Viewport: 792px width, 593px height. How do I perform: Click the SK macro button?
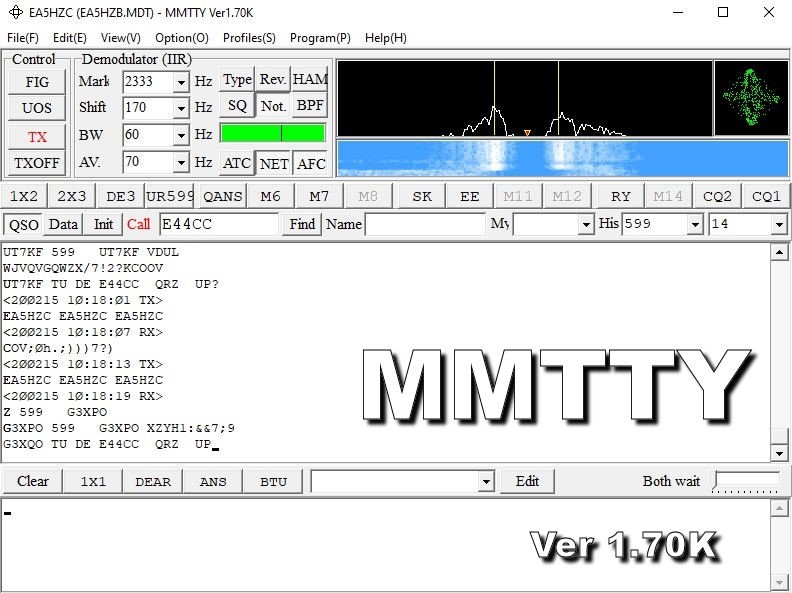tap(422, 196)
